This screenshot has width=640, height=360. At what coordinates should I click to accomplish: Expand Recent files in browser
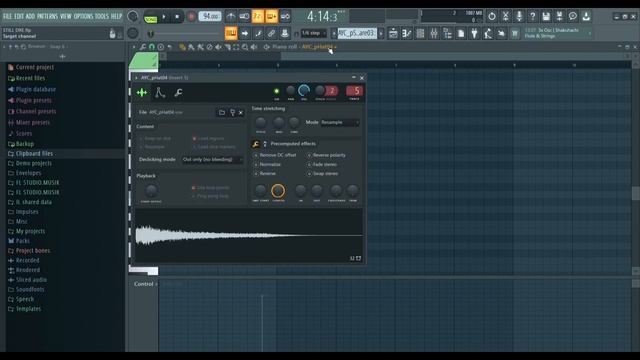click(x=31, y=78)
